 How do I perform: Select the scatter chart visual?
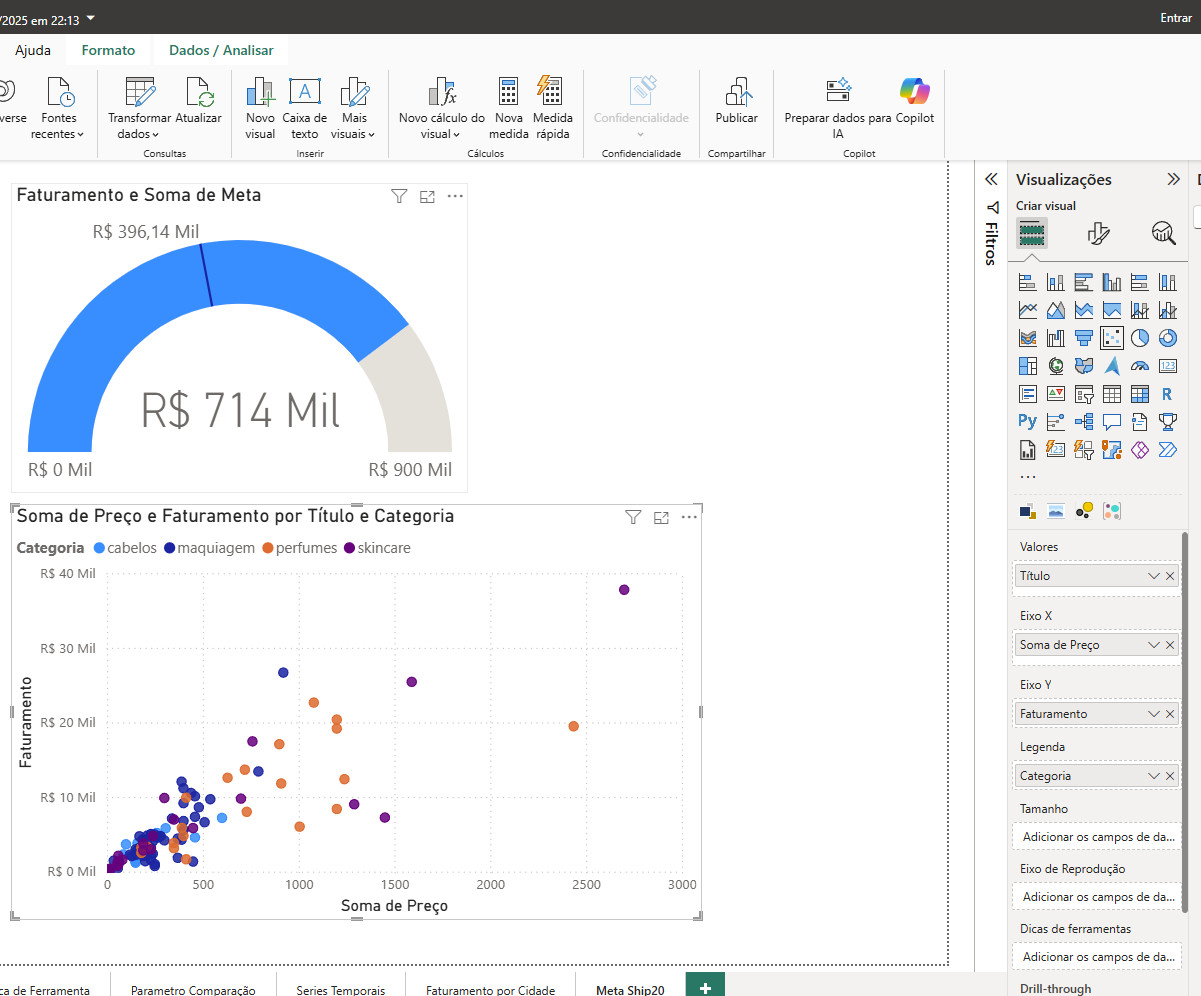tap(1112, 338)
